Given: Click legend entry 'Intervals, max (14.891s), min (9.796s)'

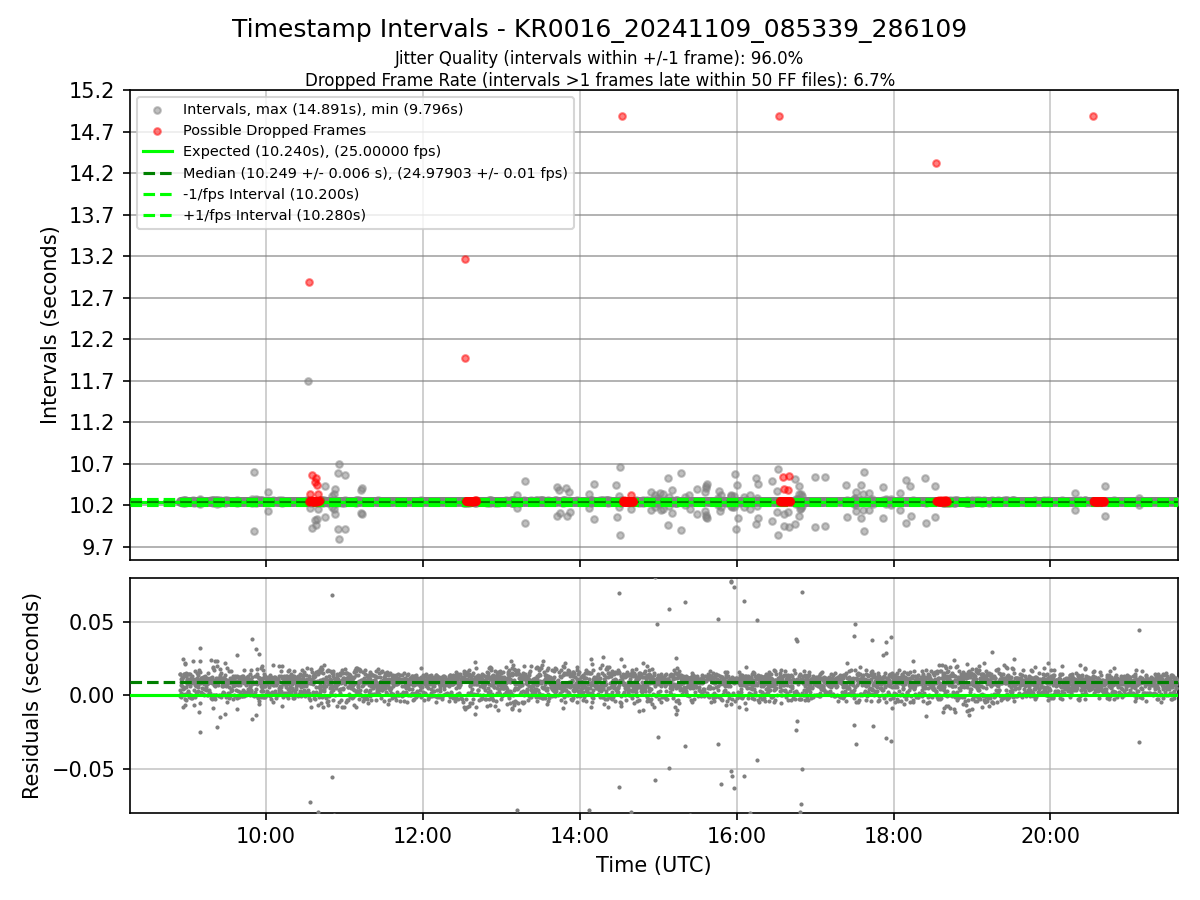Looking at the screenshot, I should click(323, 109).
